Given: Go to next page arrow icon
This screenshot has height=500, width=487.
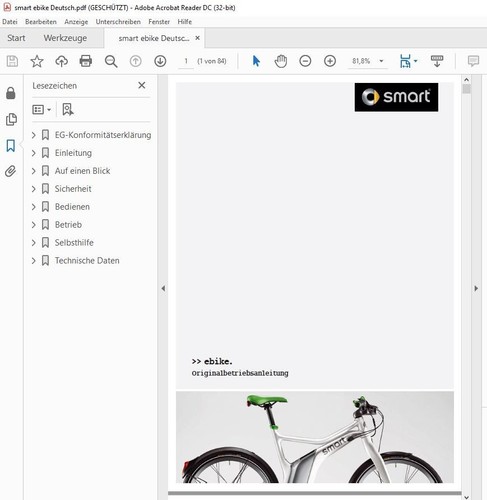Looking at the screenshot, I should tap(160, 61).
